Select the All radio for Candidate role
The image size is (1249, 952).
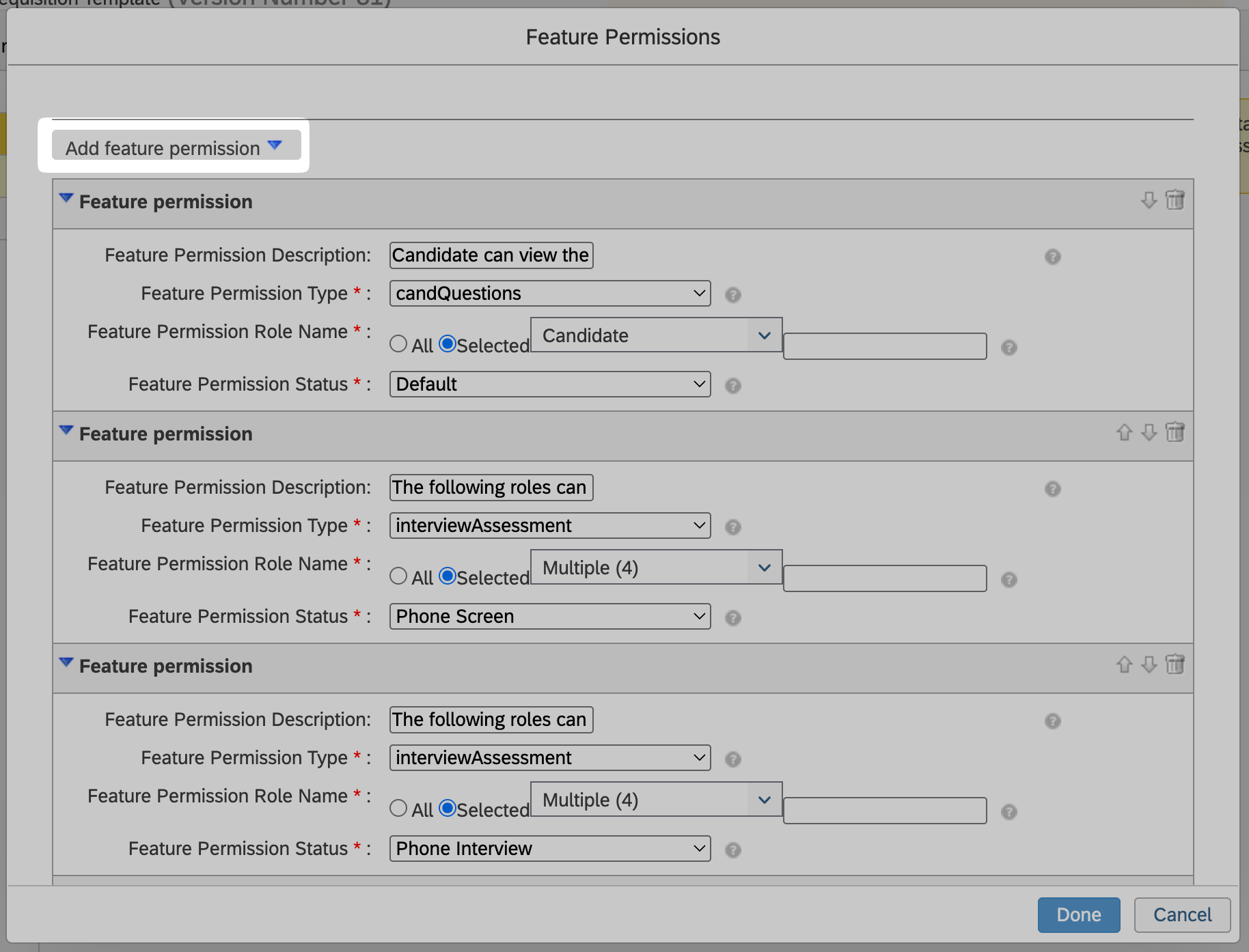pos(398,344)
